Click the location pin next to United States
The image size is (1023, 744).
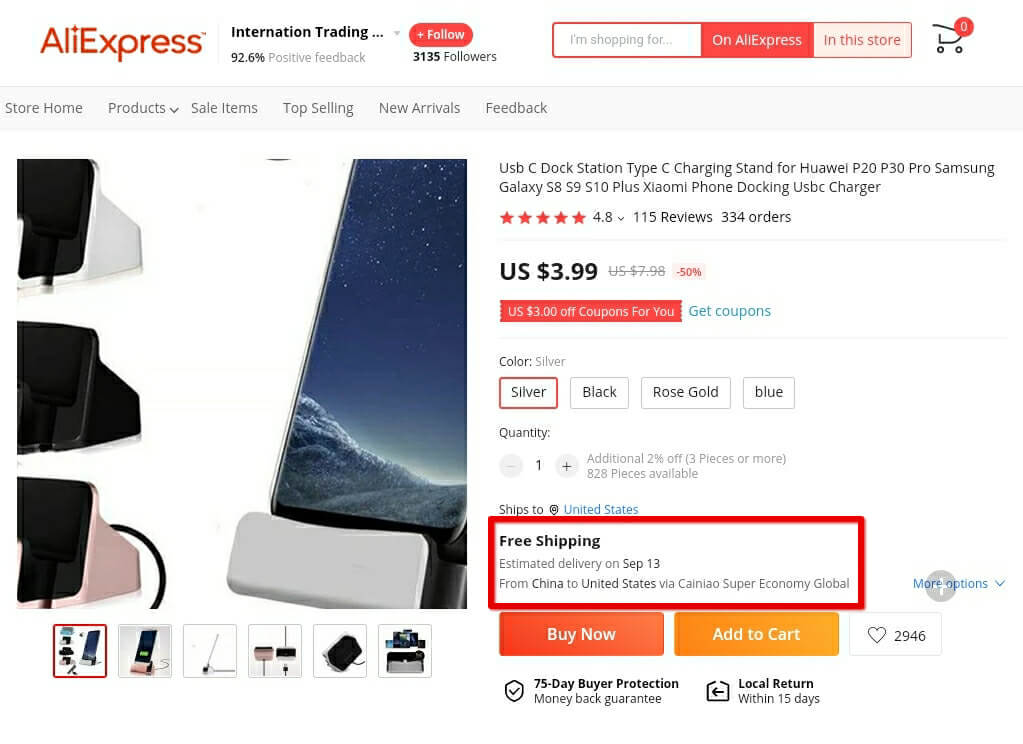click(x=554, y=510)
